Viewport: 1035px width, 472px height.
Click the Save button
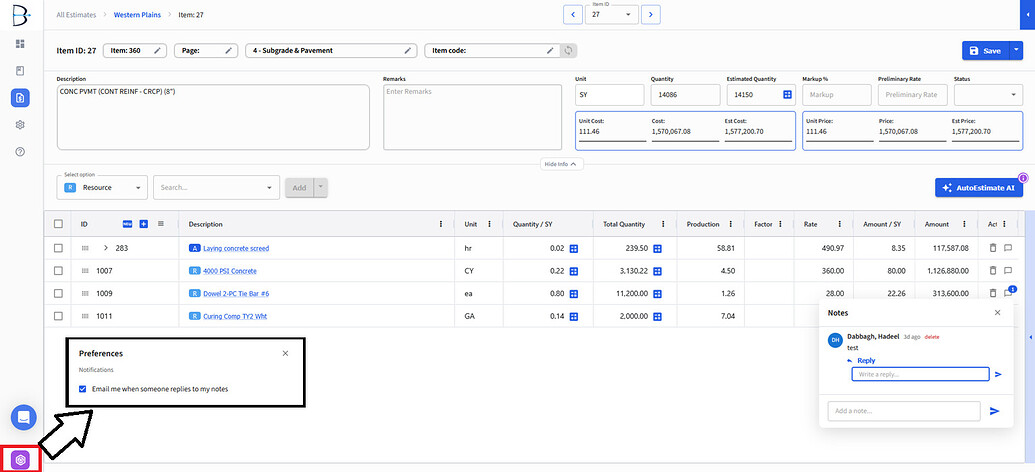(986, 51)
